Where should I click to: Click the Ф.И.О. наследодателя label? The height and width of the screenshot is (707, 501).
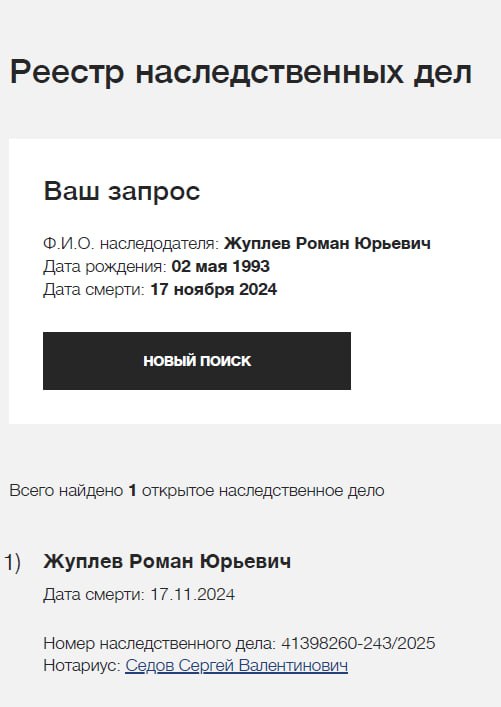(131, 244)
